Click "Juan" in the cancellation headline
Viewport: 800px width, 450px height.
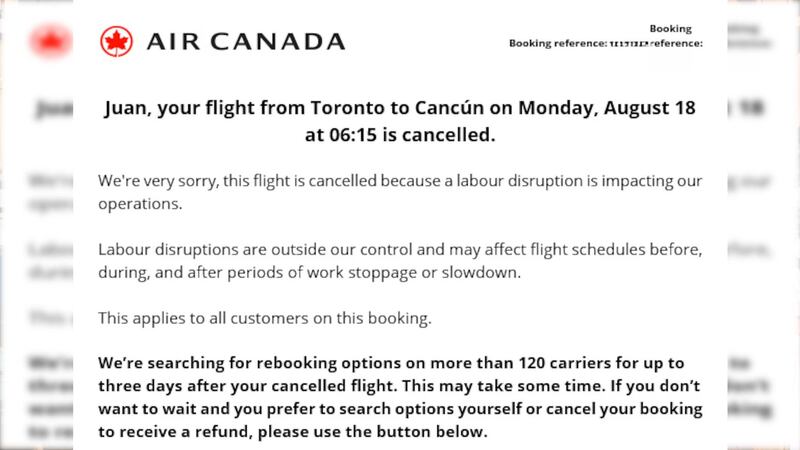tap(126, 108)
